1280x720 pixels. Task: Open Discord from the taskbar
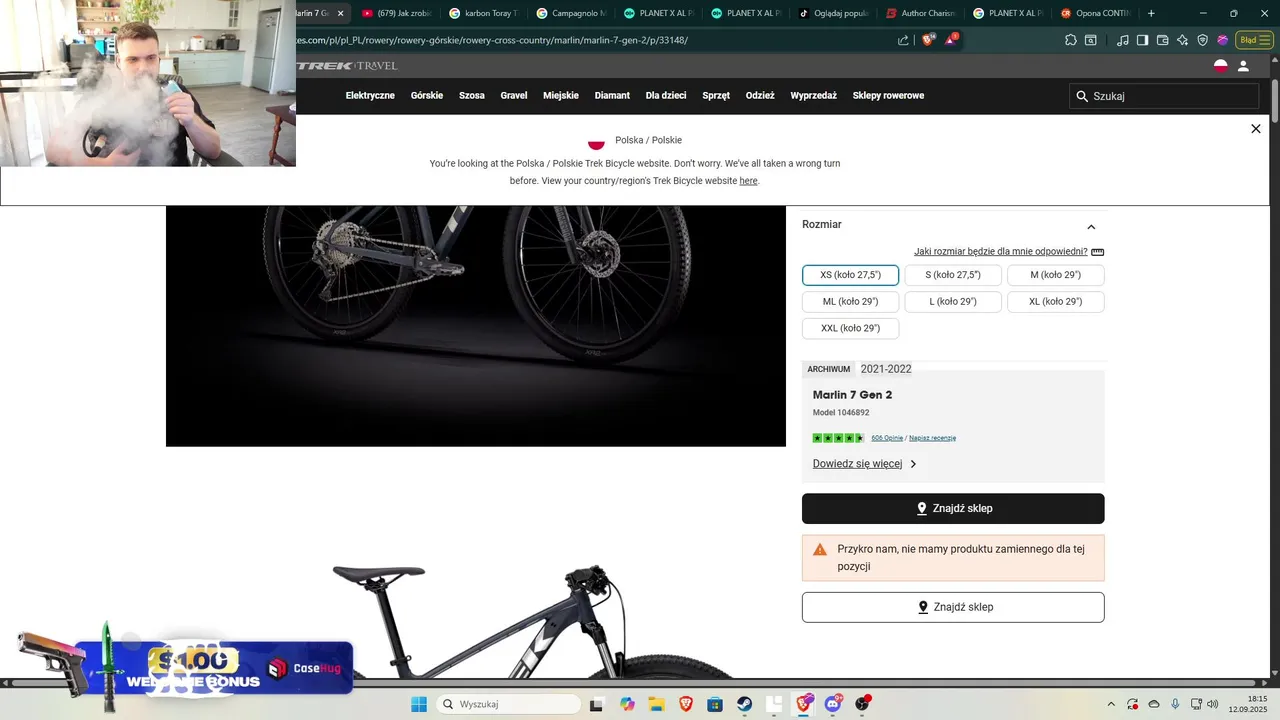833,704
